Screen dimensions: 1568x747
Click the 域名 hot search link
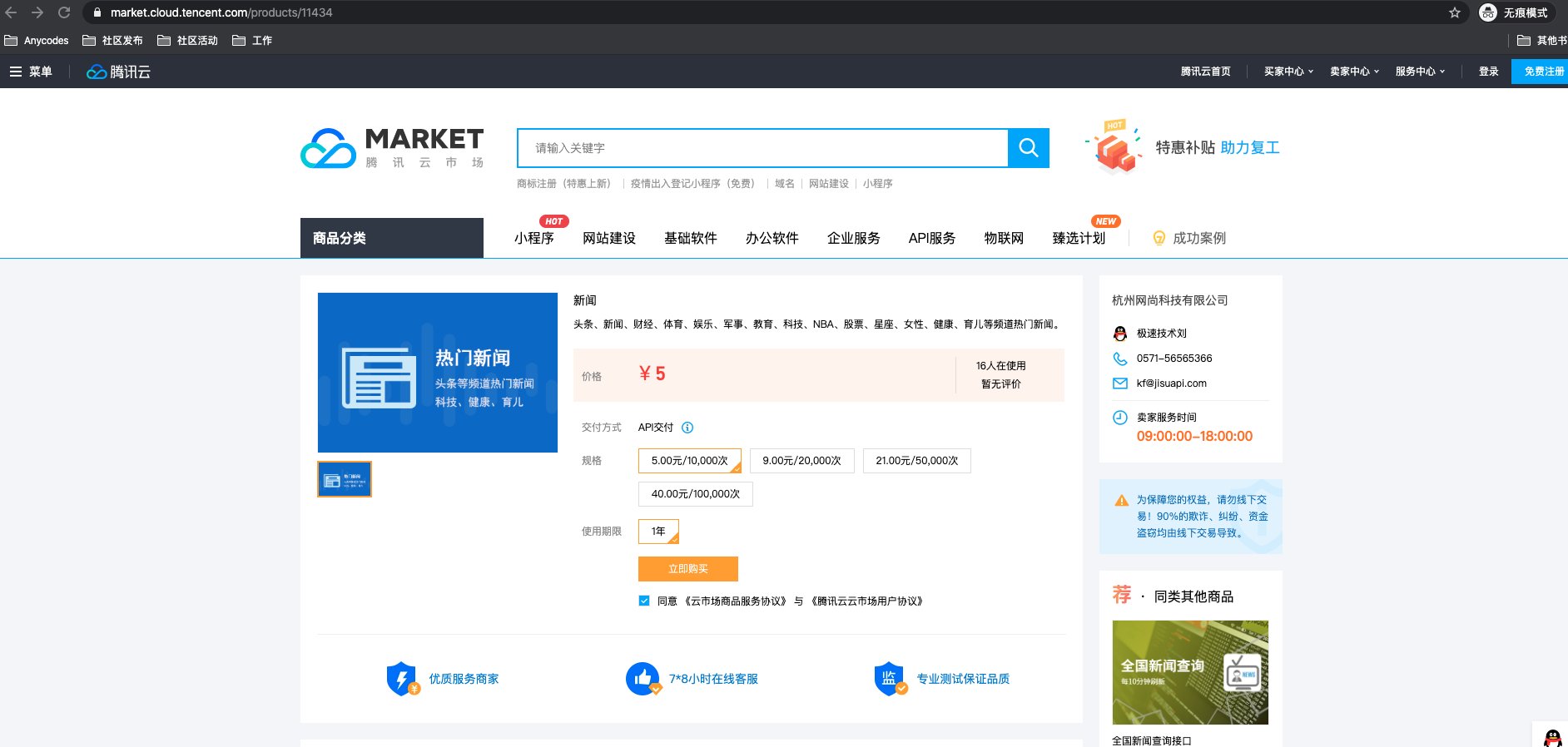[x=785, y=184]
